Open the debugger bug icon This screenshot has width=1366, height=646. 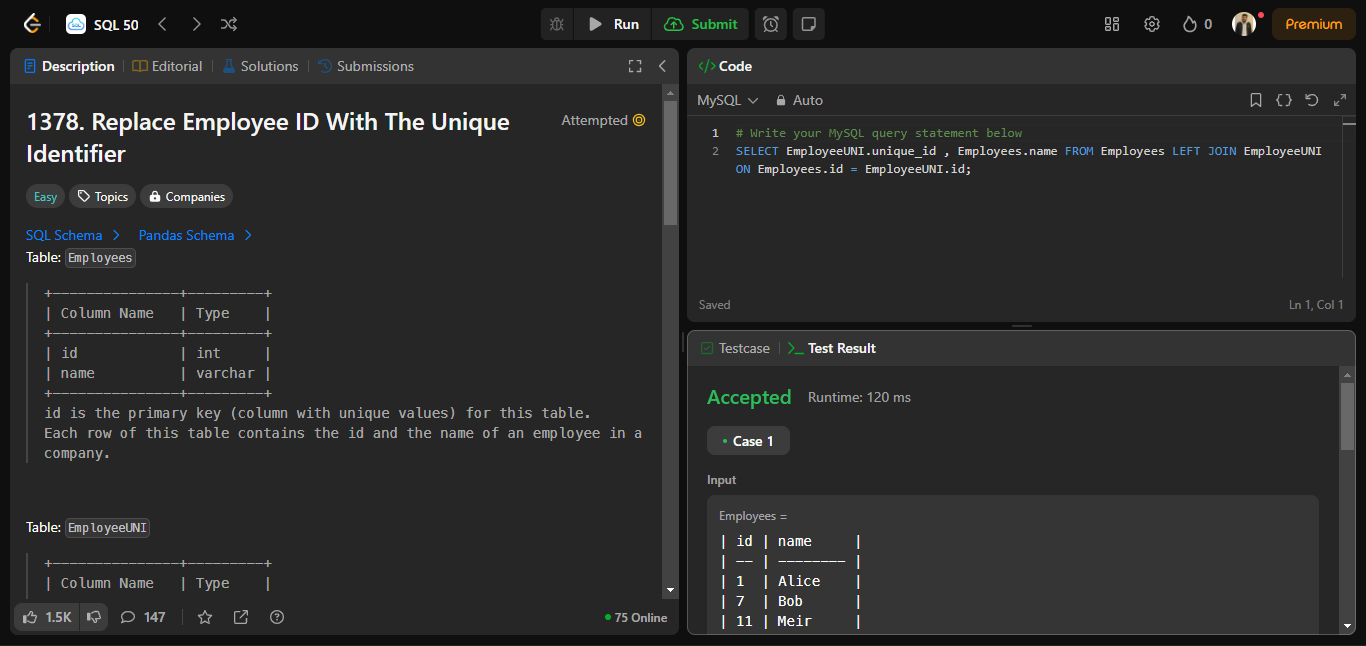557,24
